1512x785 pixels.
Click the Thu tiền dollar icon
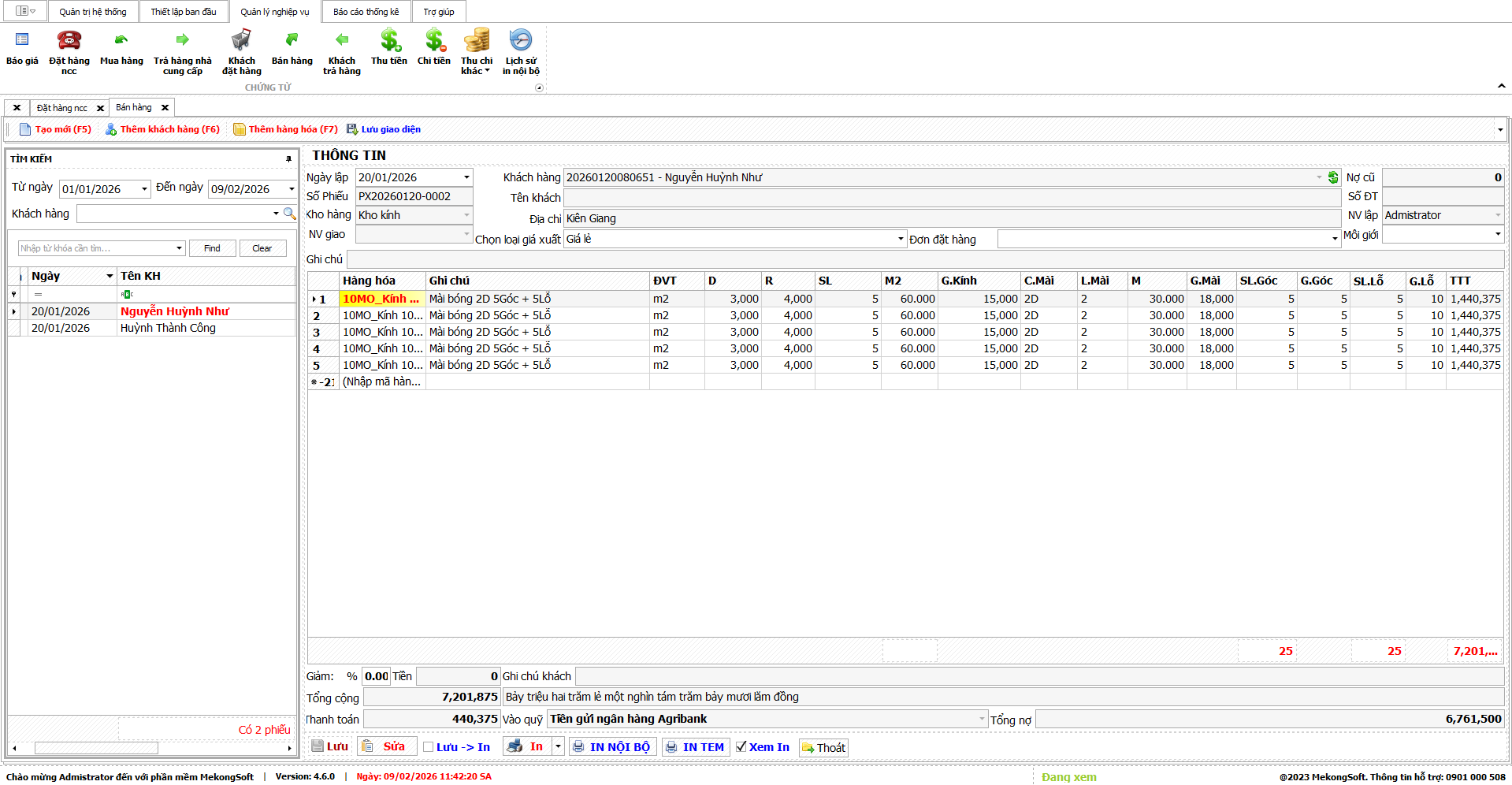pyautogui.click(x=389, y=40)
